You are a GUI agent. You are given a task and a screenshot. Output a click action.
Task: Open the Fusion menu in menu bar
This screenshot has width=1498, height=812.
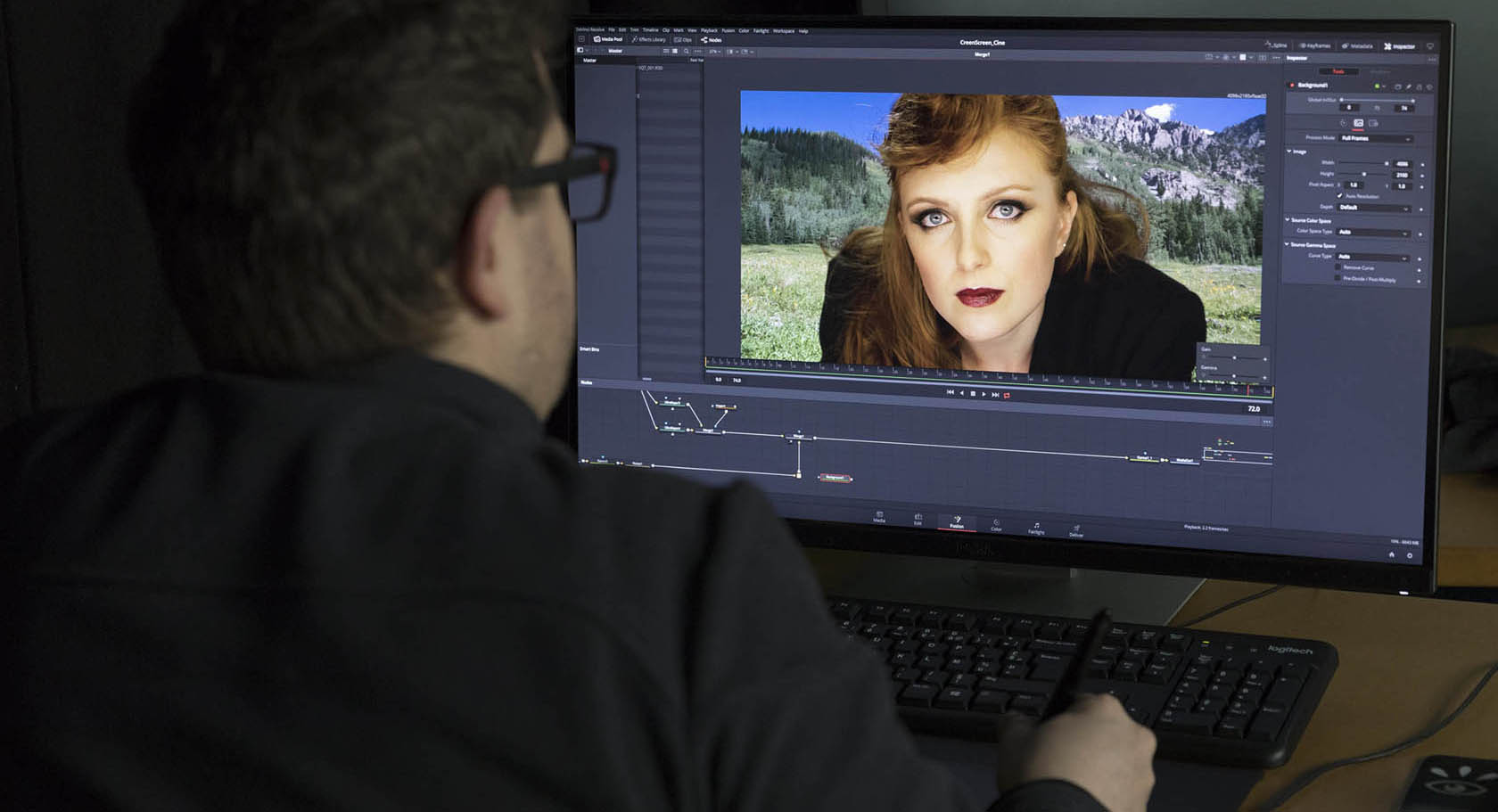[x=728, y=30]
